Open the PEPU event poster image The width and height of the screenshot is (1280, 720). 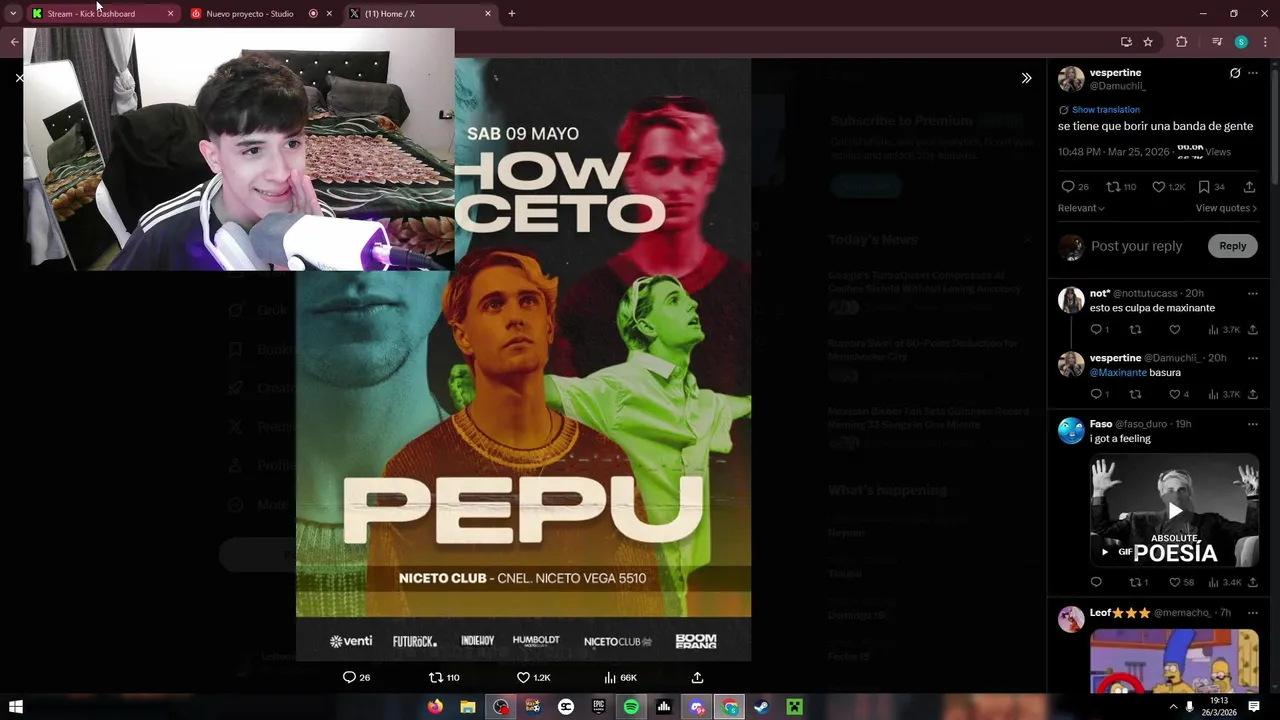(x=523, y=359)
